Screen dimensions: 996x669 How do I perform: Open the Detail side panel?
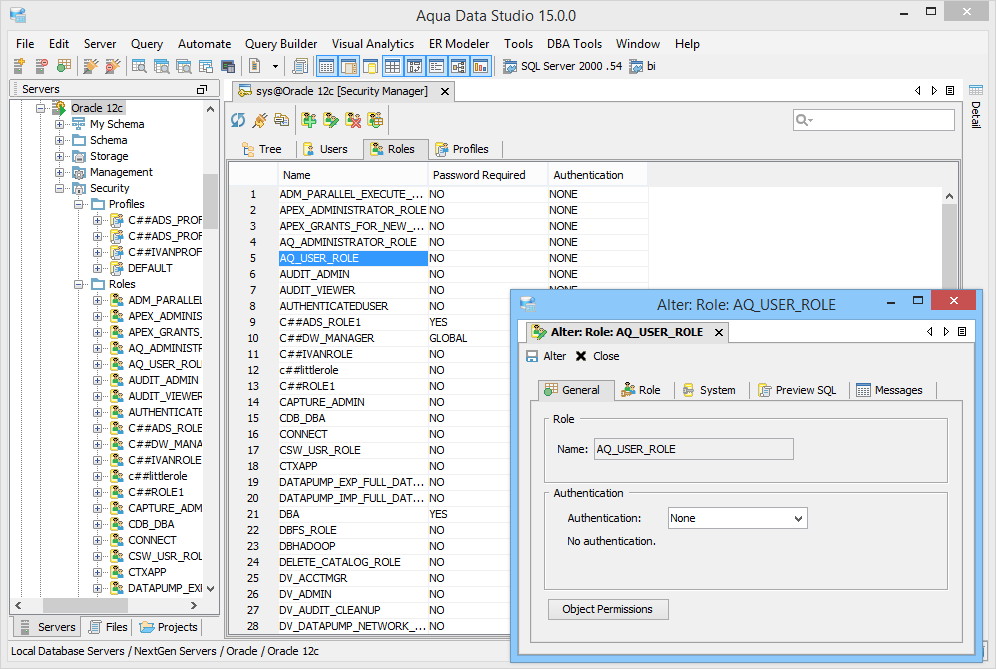tap(976, 107)
